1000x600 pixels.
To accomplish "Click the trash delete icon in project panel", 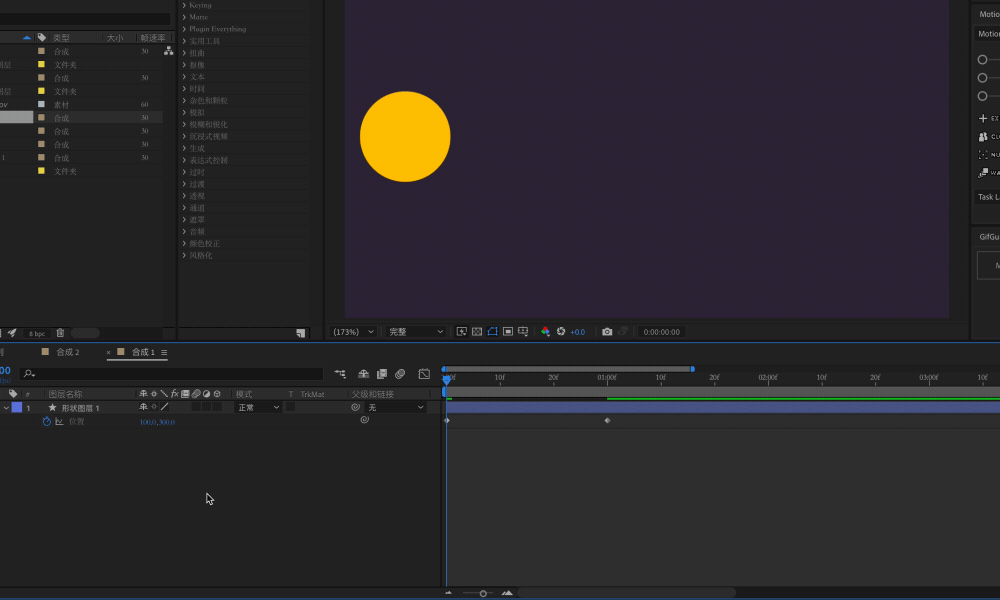I will click(x=60, y=333).
